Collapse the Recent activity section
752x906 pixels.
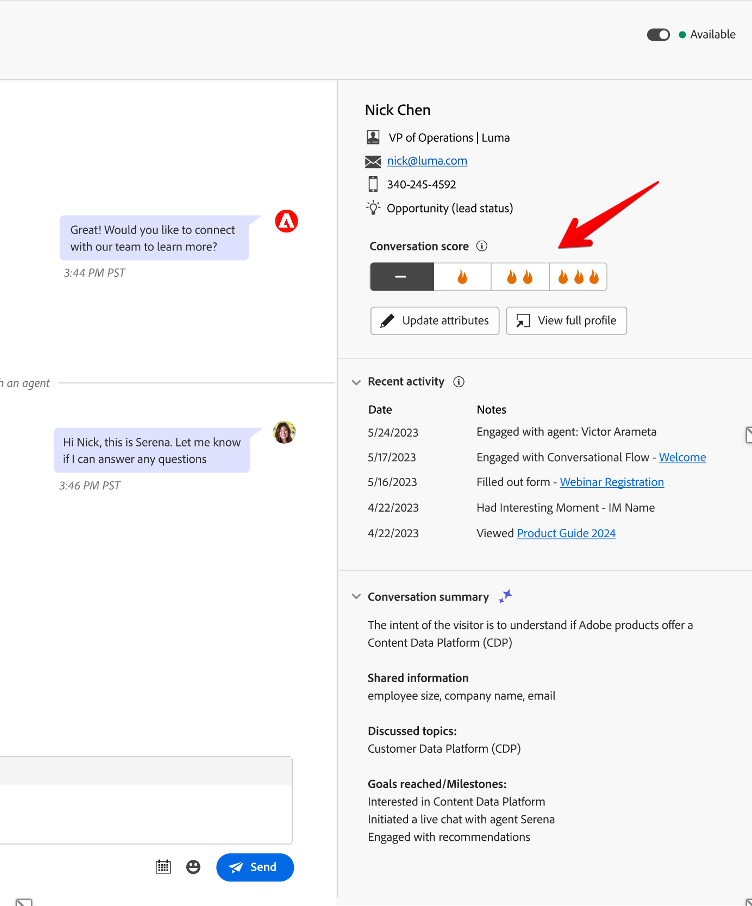(x=356, y=382)
